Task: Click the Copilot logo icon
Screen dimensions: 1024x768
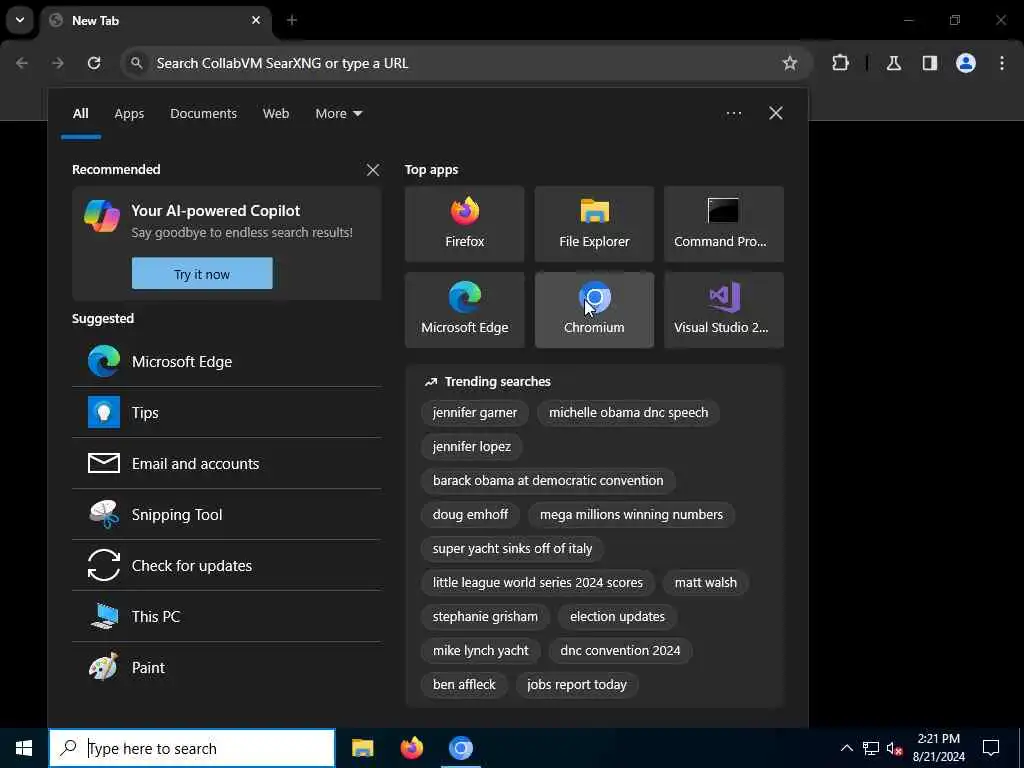Action: 102,216
